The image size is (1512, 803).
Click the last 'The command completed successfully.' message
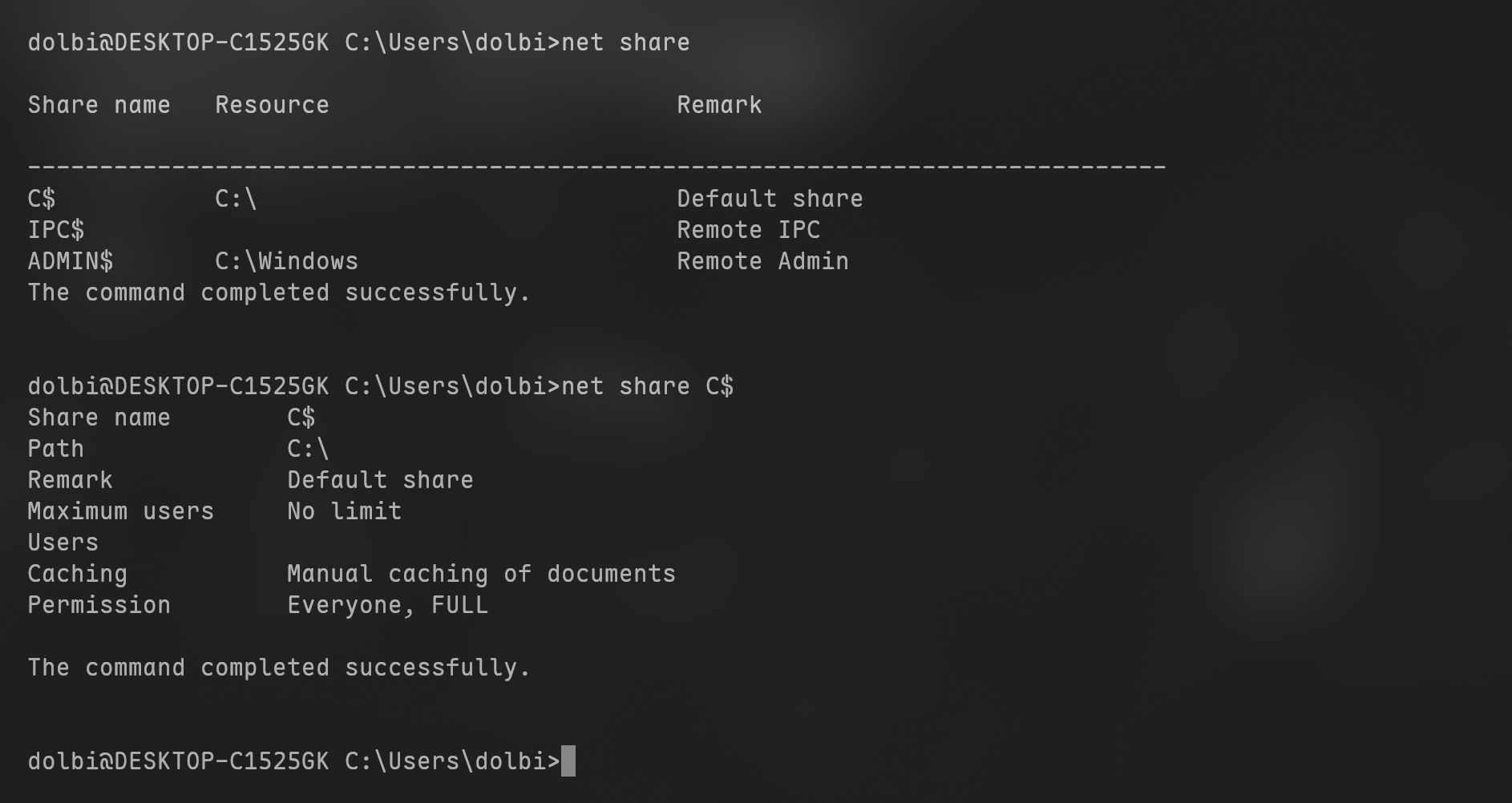(x=279, y=668)
